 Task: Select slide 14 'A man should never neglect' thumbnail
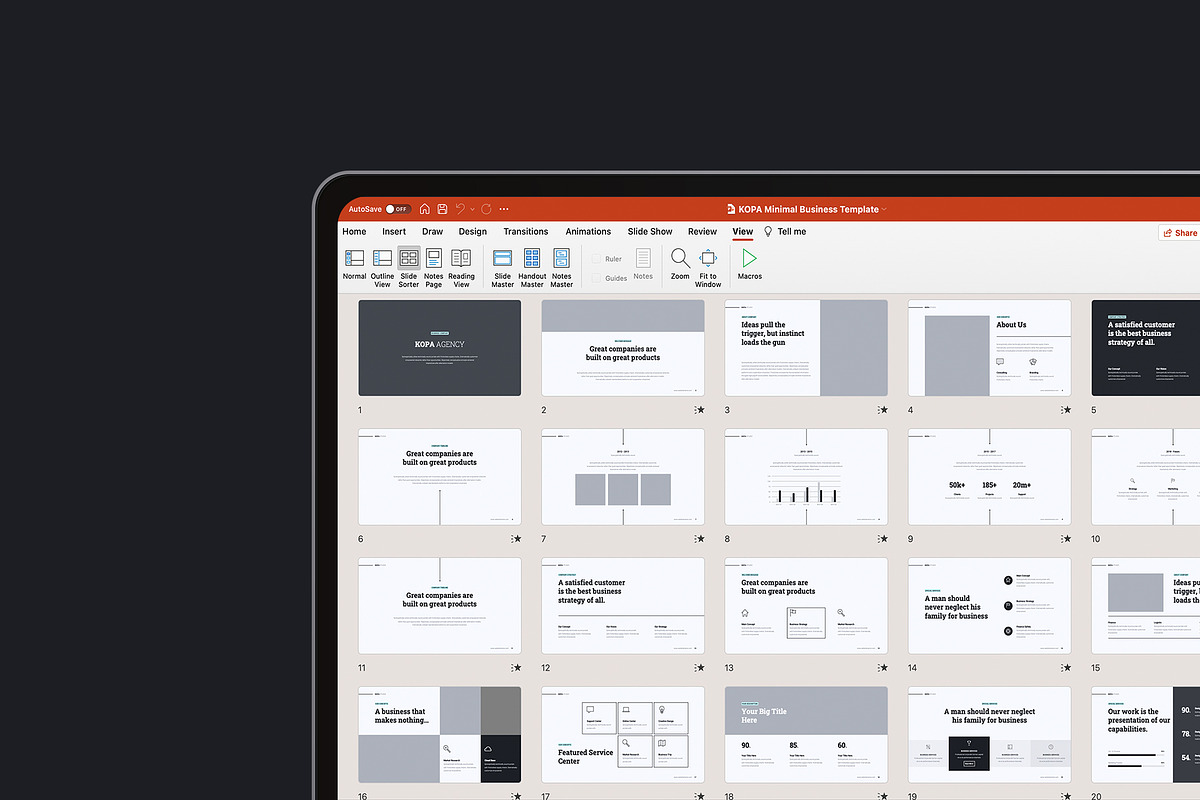pyautogui.click(x=989, y=606)
